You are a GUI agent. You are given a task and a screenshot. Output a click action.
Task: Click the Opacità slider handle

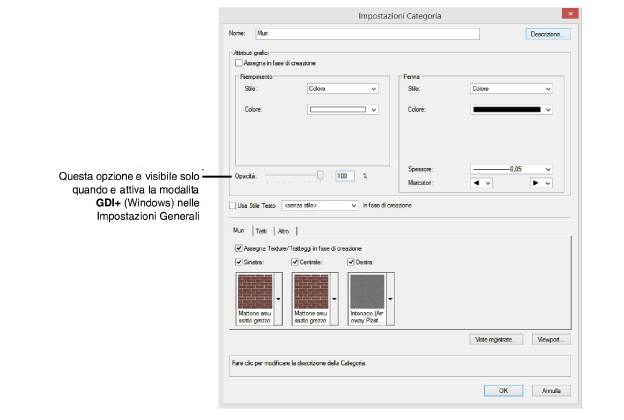coord(320,176)
